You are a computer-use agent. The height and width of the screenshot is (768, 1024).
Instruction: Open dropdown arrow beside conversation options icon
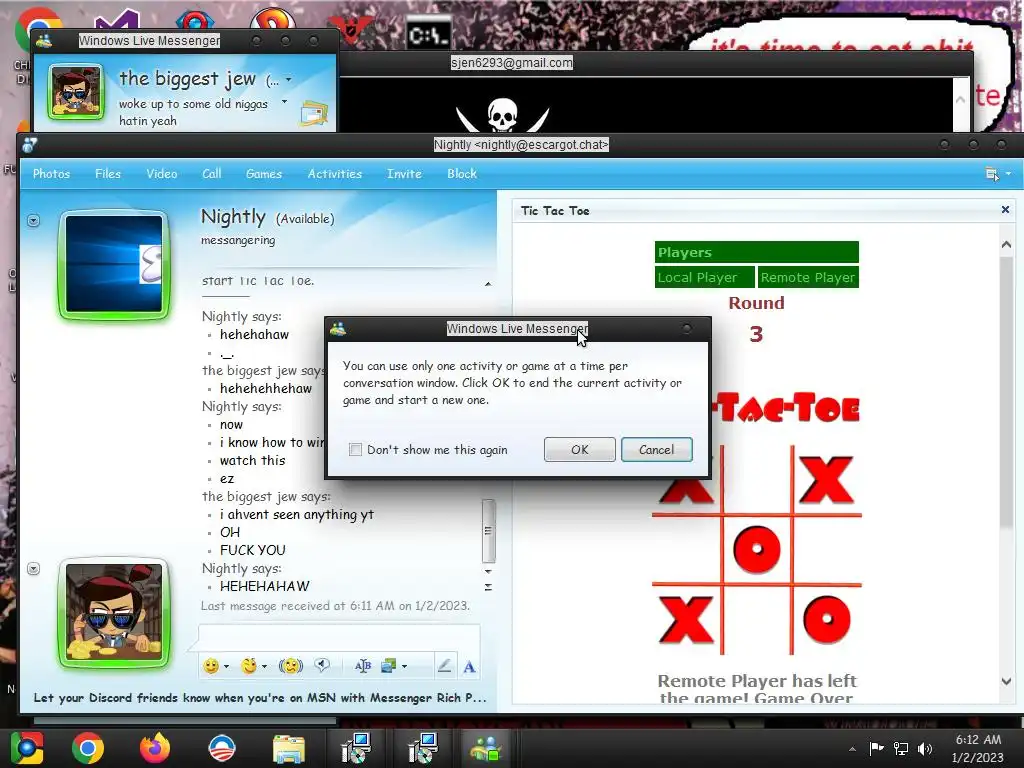[x=1008, y=174]
